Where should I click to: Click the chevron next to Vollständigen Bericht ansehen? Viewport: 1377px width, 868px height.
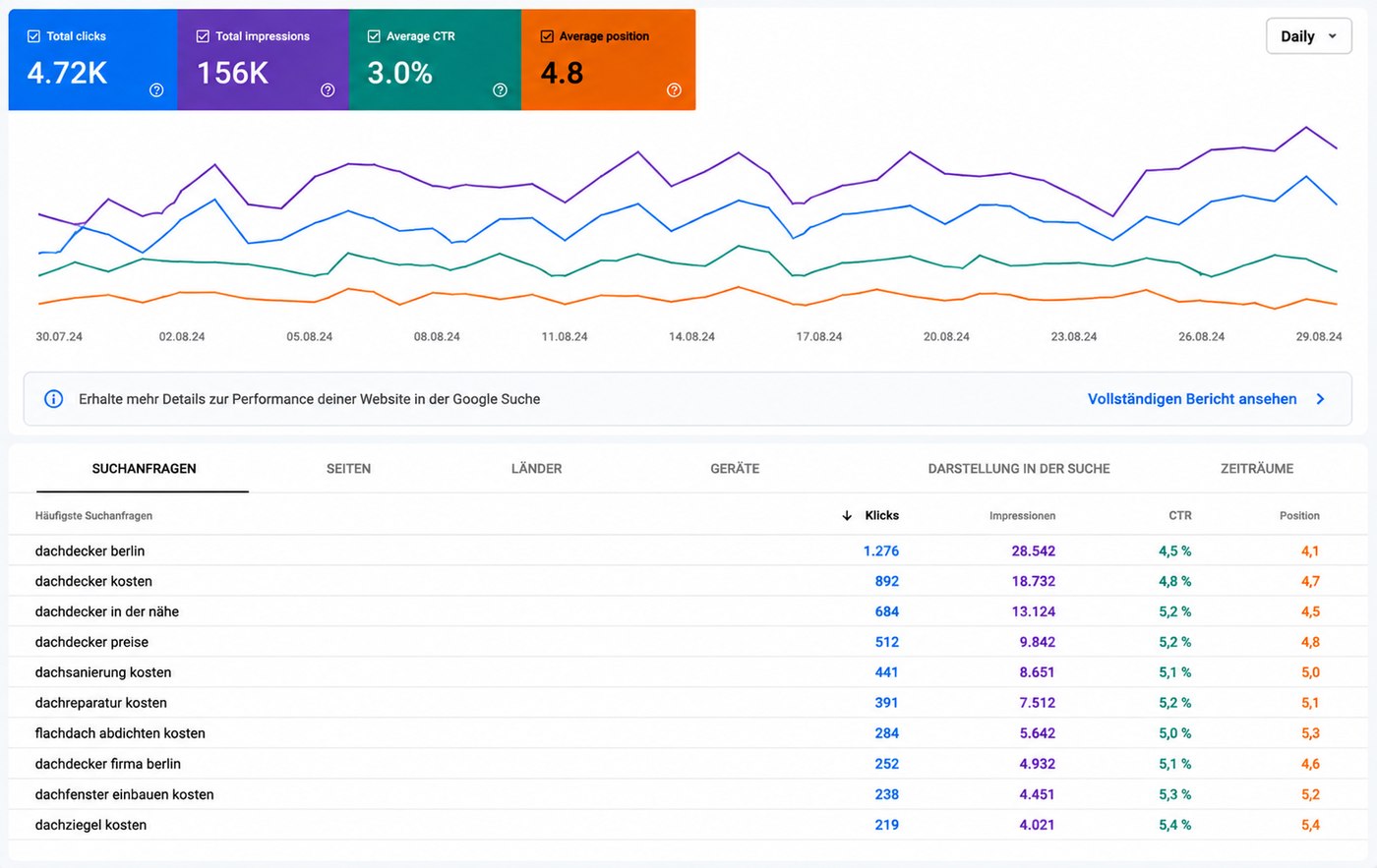click(1320, 399)
